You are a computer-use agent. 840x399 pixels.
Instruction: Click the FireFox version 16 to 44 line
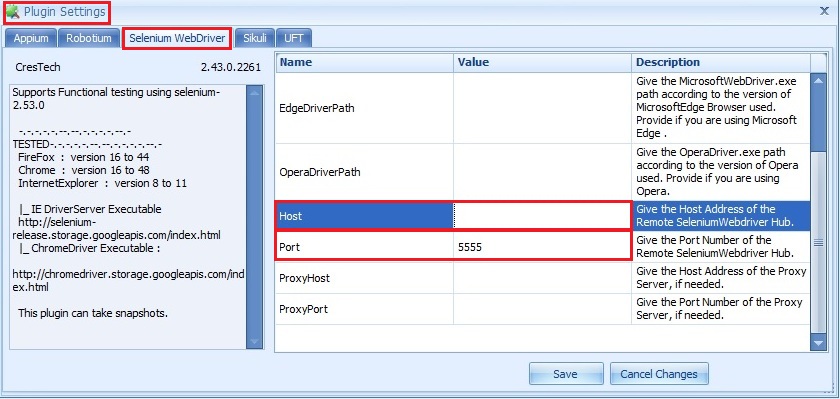click(84, 157)
